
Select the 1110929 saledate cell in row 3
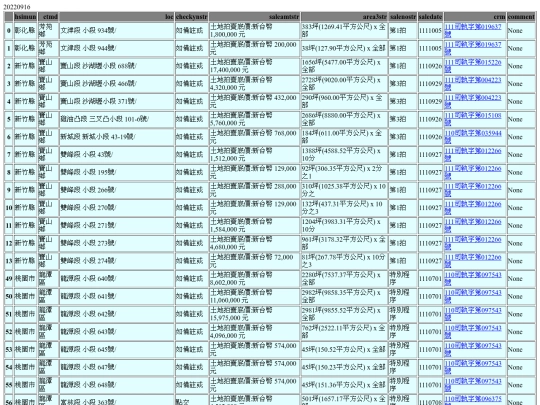point(430,84)
